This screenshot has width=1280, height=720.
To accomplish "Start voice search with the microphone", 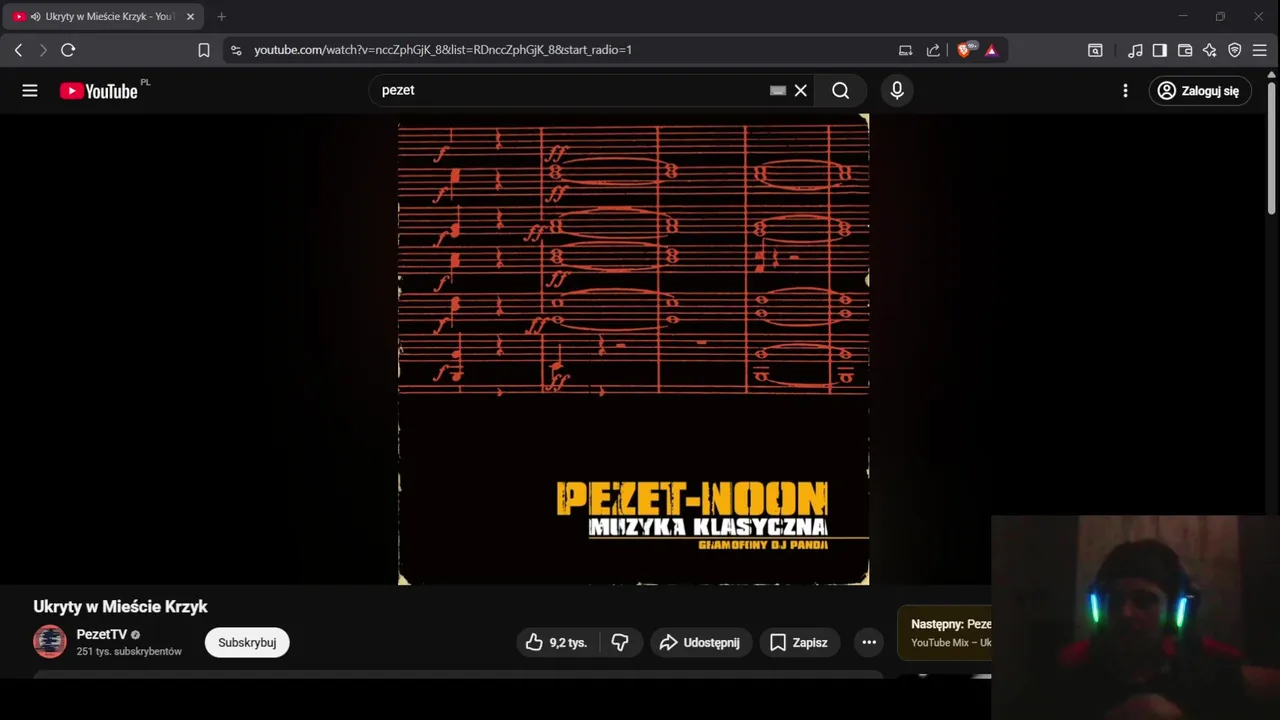I will 897,90.
